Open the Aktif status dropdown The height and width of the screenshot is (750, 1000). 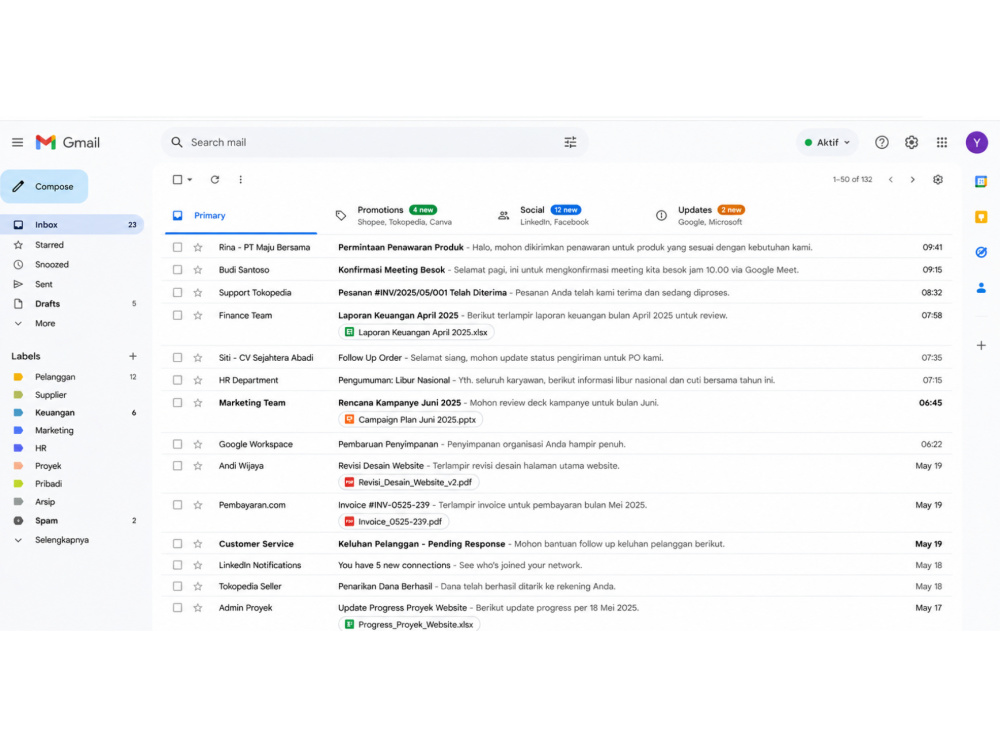(827, 142)
